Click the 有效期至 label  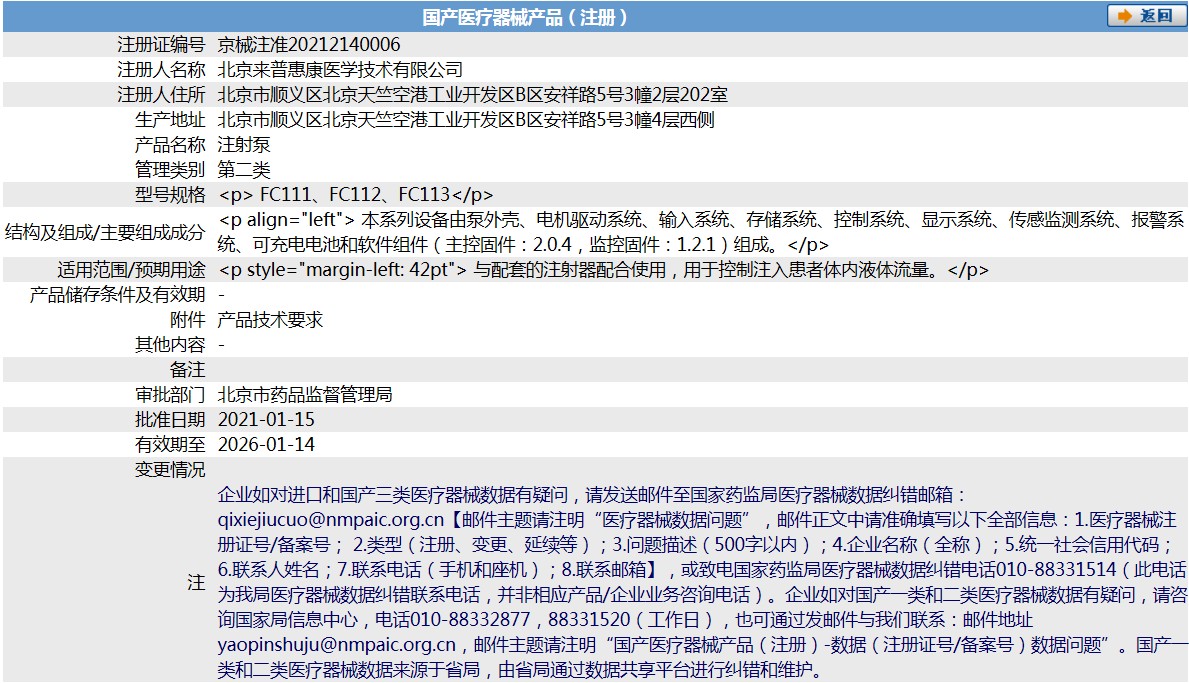pyautogui.click(x=170, y=445)
